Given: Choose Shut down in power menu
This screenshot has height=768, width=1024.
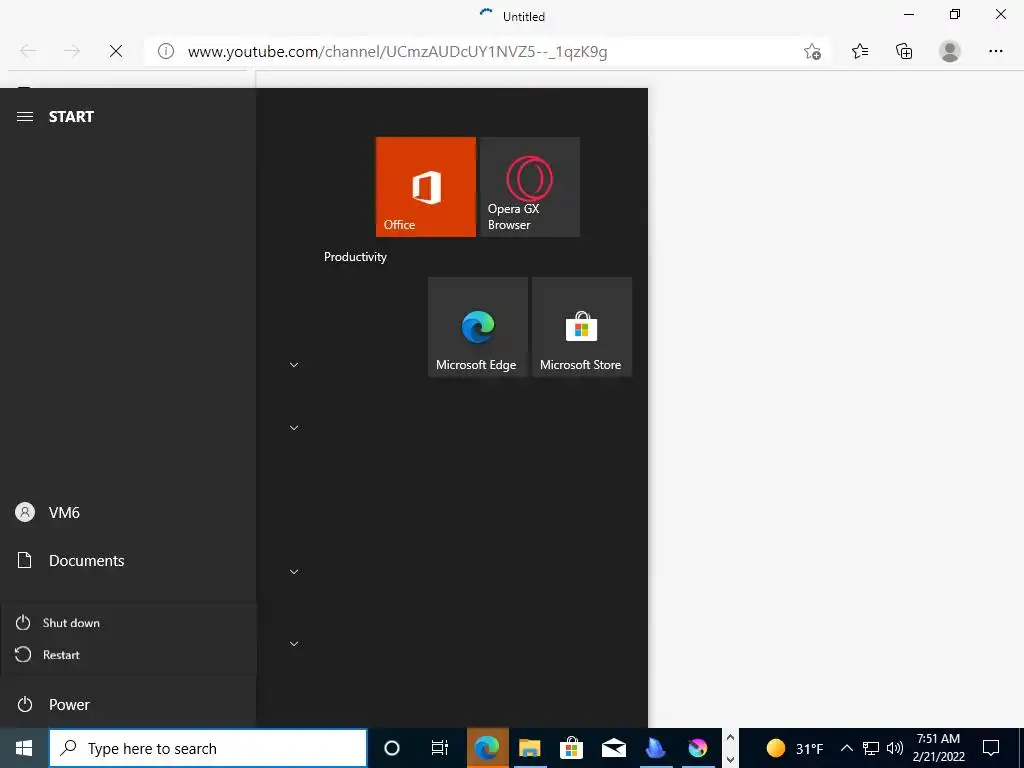Looking at the screenshot, I should [128, 622].
